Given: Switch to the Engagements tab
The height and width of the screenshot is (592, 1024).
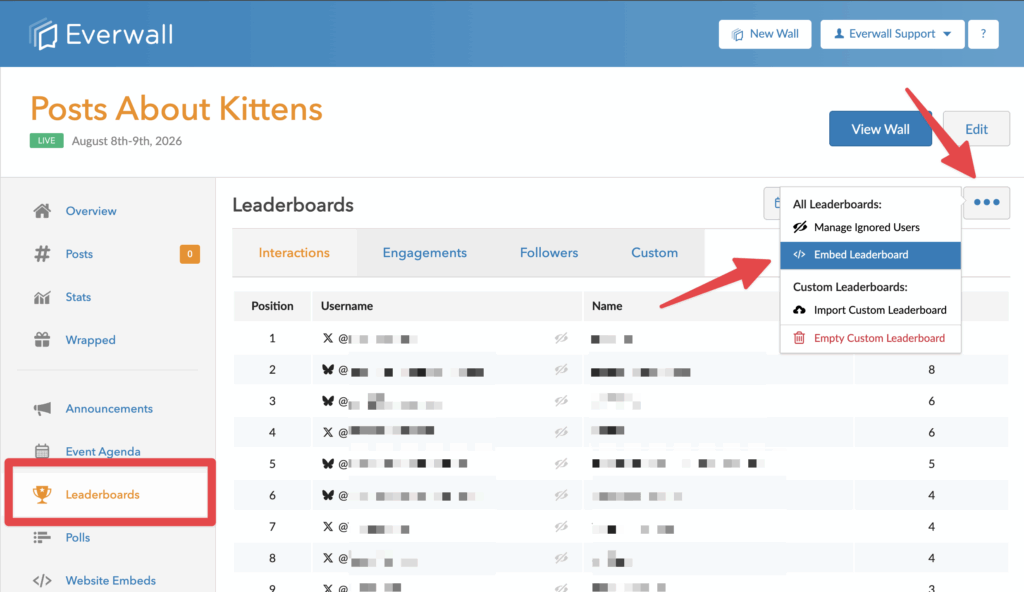Looking at the screenshot, I should click(424, 253).
